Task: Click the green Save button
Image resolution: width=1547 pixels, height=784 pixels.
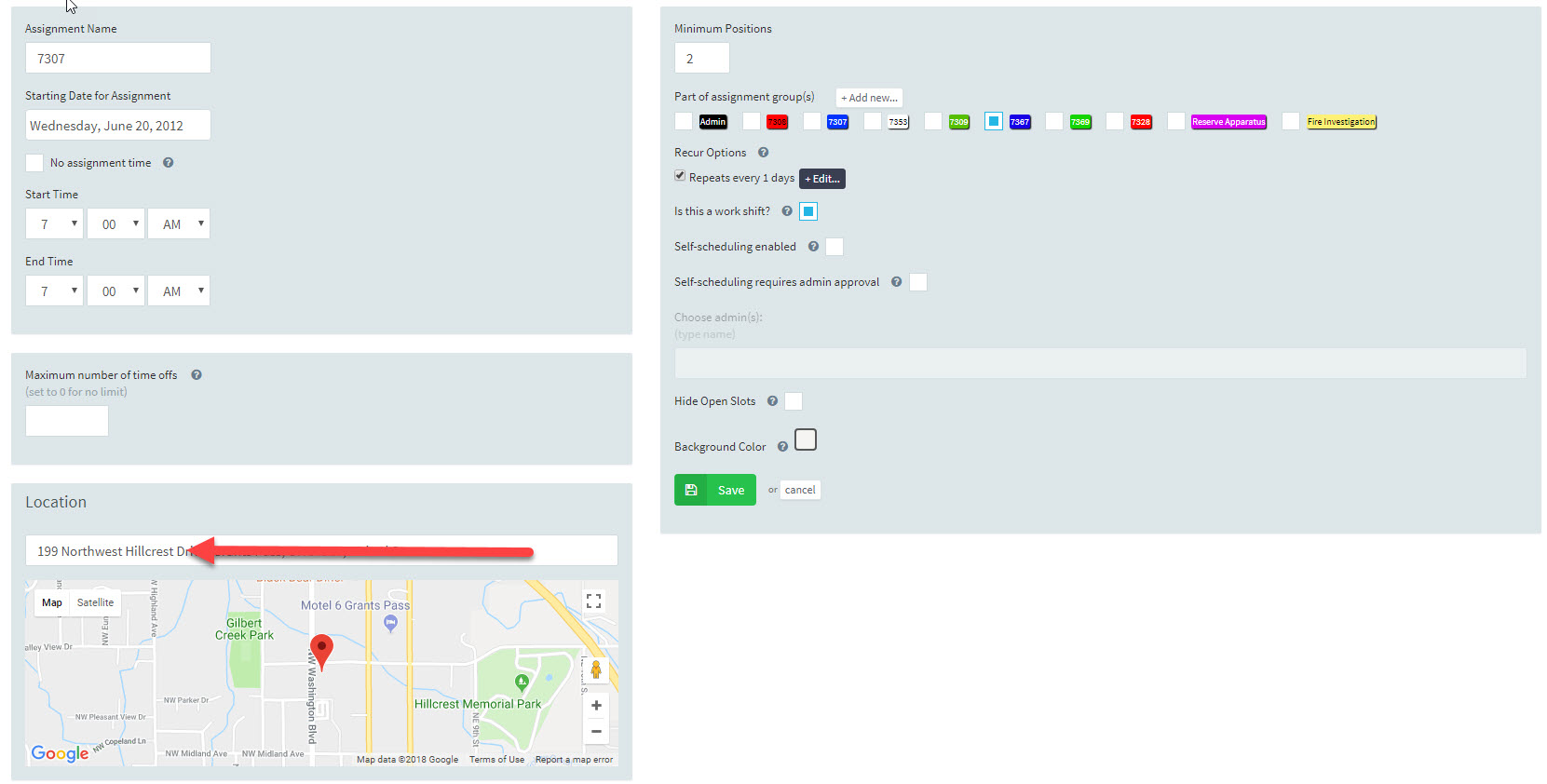Action: [x=715, y=490]
